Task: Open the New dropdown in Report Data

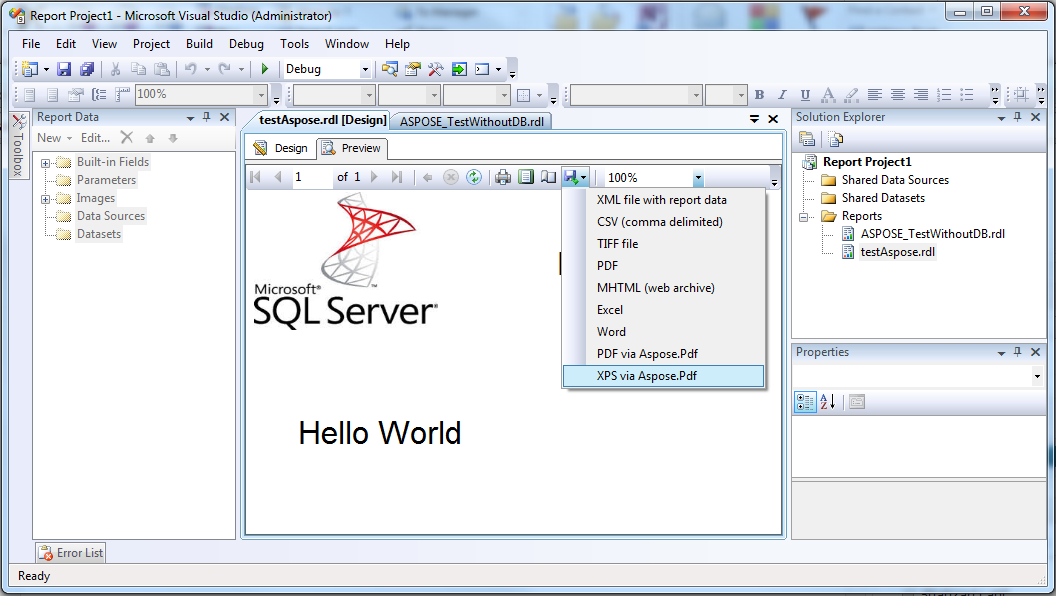Action: (x=55, y=137)
